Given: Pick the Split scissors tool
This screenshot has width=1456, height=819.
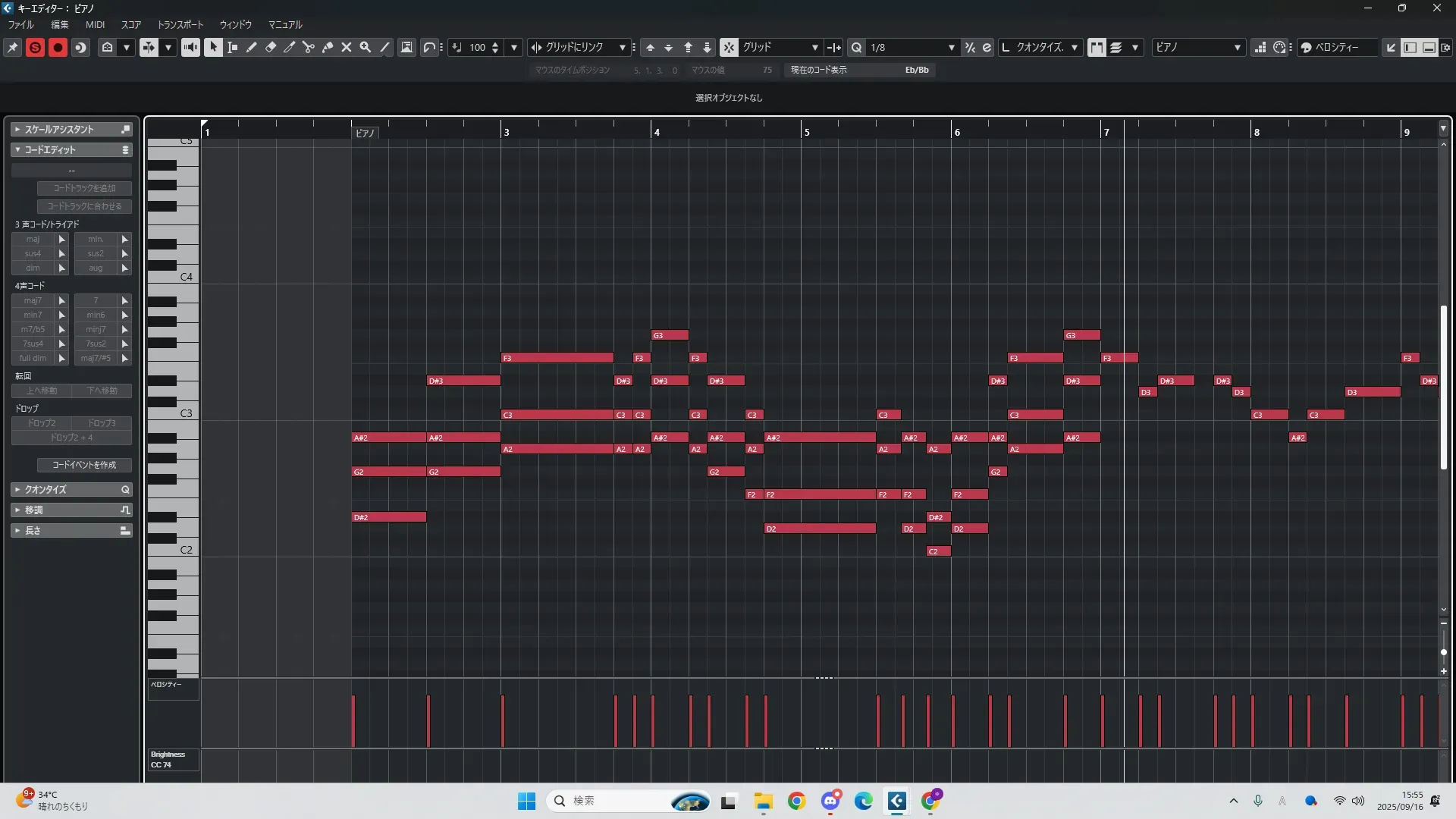Looking at the screenshot, I should (x=308, y=47).
